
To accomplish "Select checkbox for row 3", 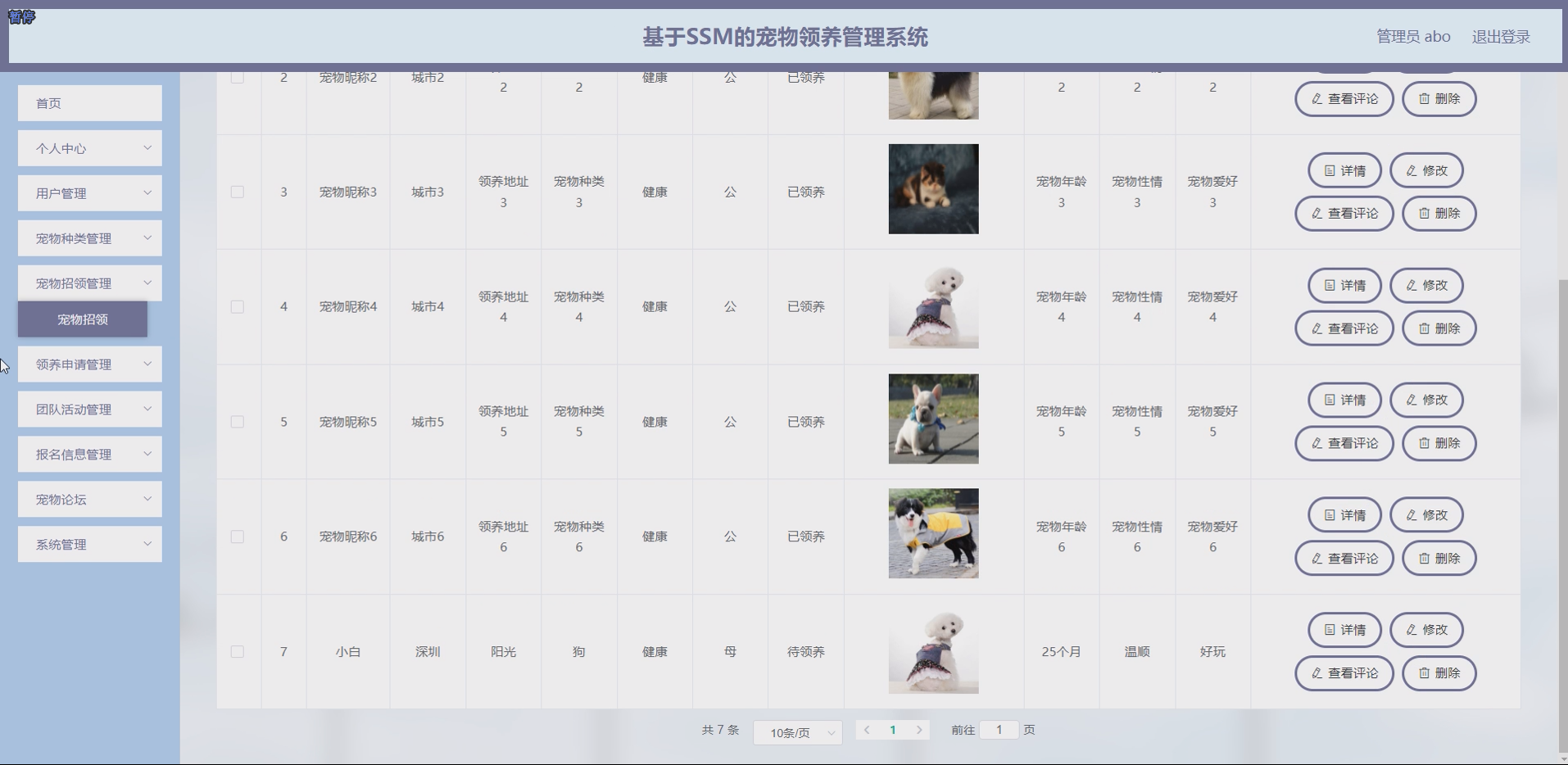I will pos(238,192).
